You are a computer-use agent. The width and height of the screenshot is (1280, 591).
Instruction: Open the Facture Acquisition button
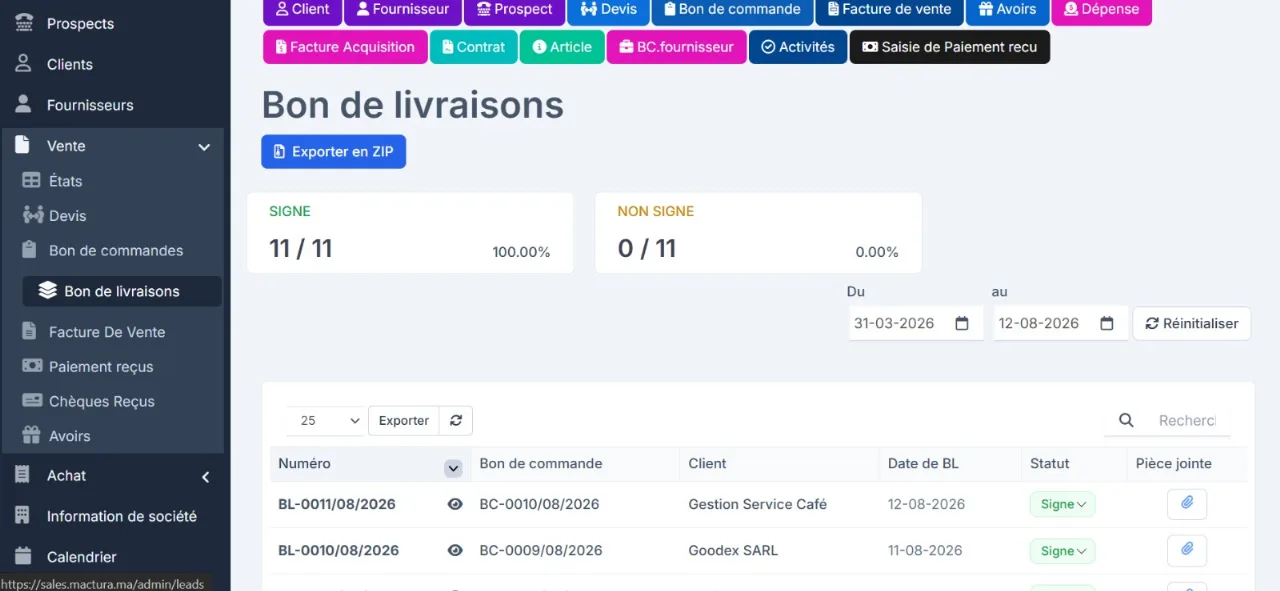click(x=345, y=47)
